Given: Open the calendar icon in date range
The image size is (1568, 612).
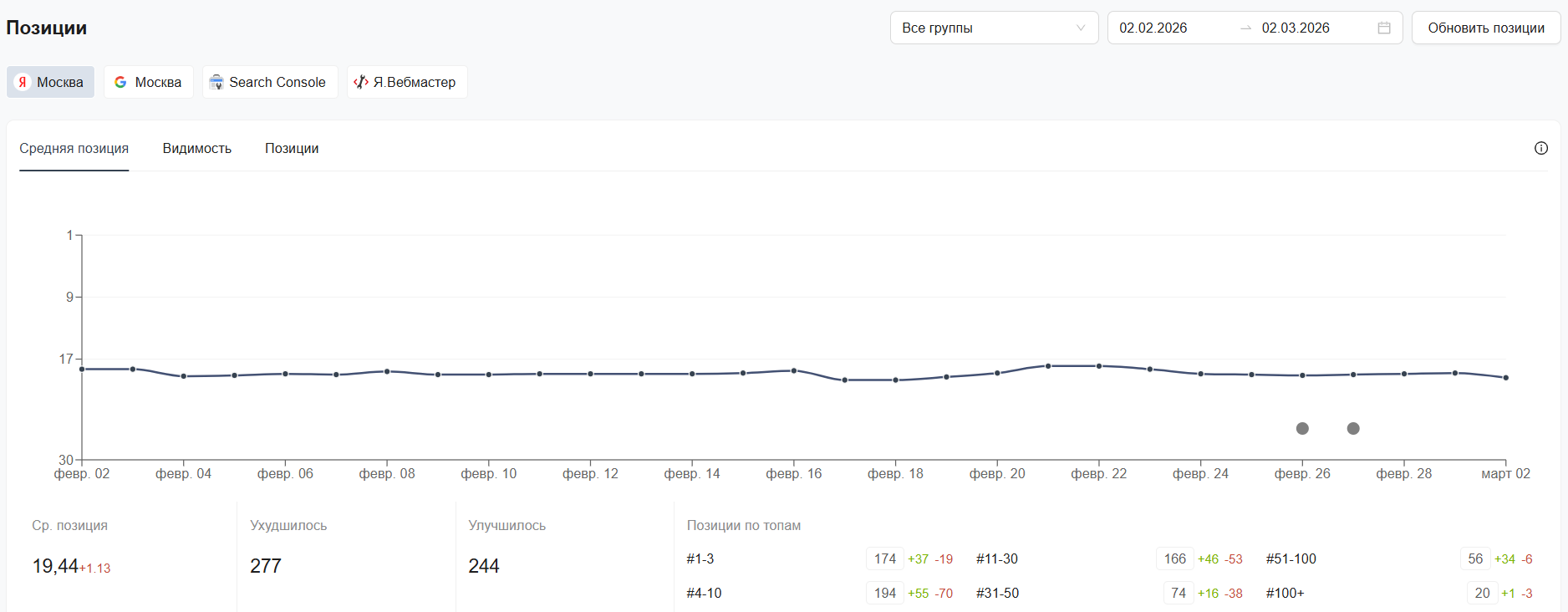Looking at the screenshot, I should click(x=1383, y=28).
